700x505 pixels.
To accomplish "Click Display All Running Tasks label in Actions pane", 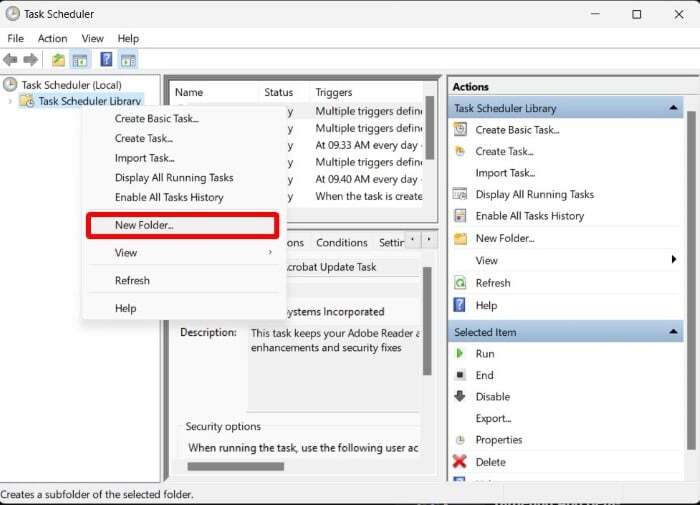I will click(534, 194).
